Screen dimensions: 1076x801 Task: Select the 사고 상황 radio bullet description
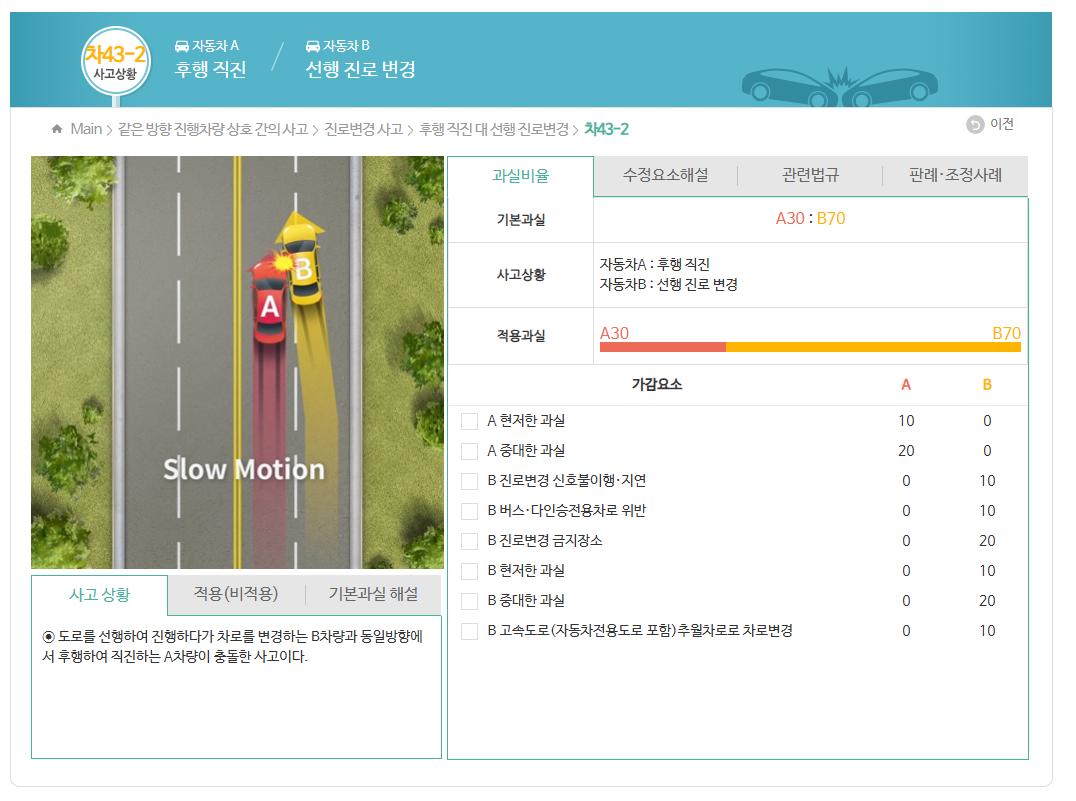[49, 637]
